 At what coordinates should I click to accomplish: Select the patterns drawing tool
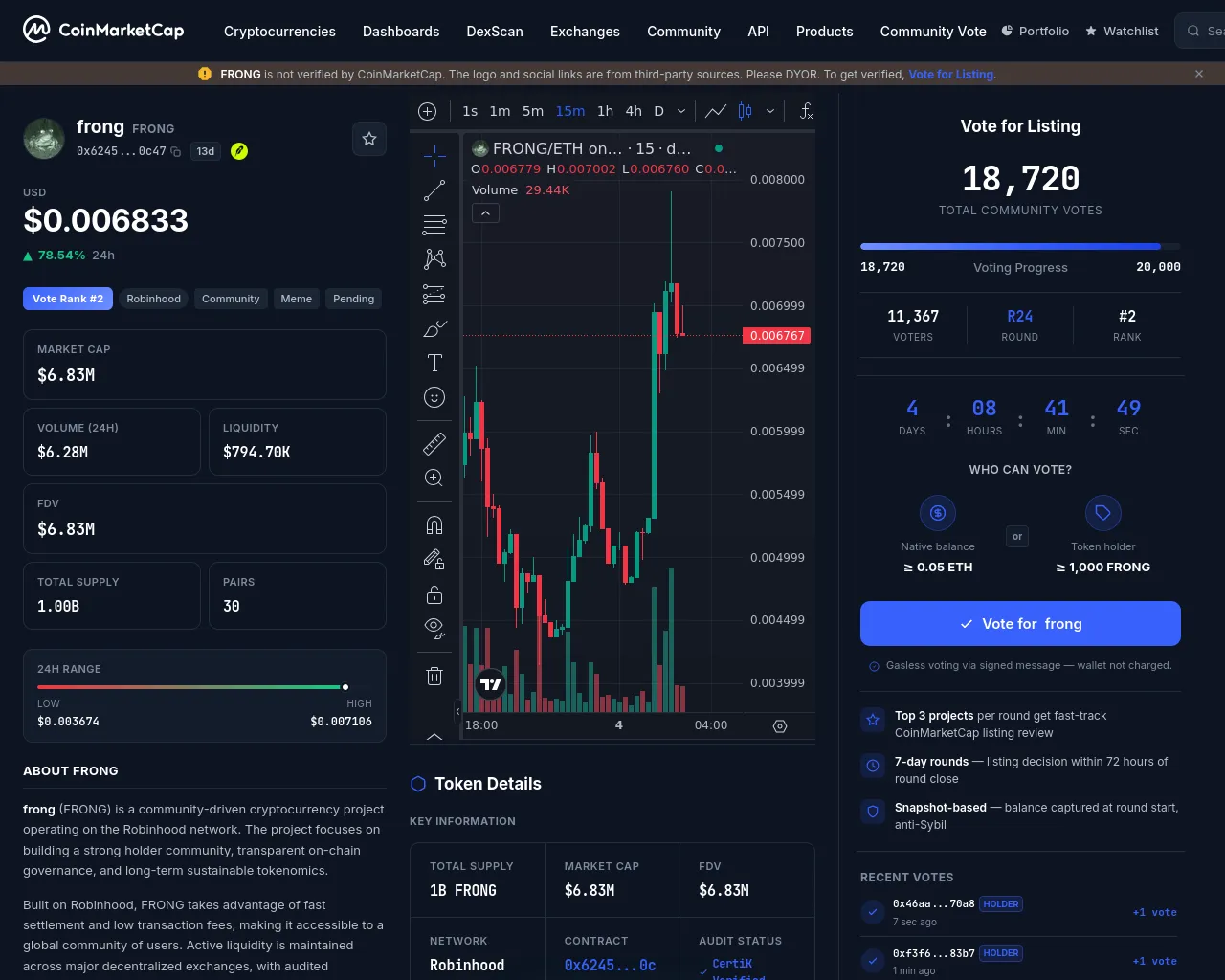[434, 259]
